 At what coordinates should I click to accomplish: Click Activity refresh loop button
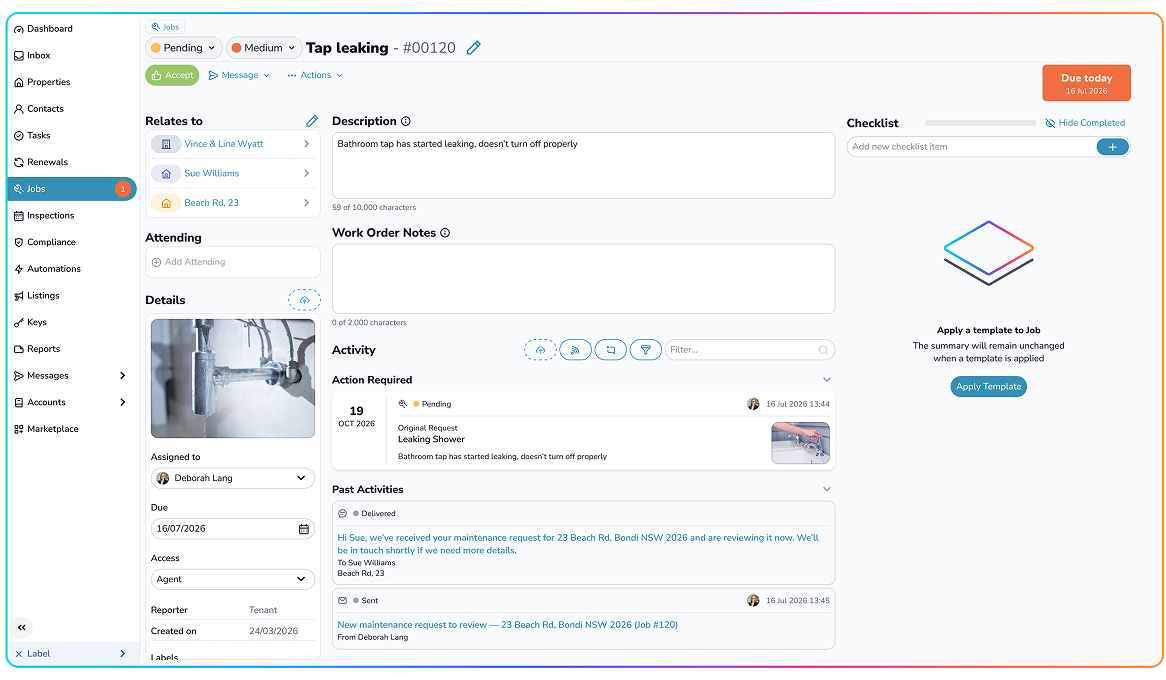(x=611, y=350)
